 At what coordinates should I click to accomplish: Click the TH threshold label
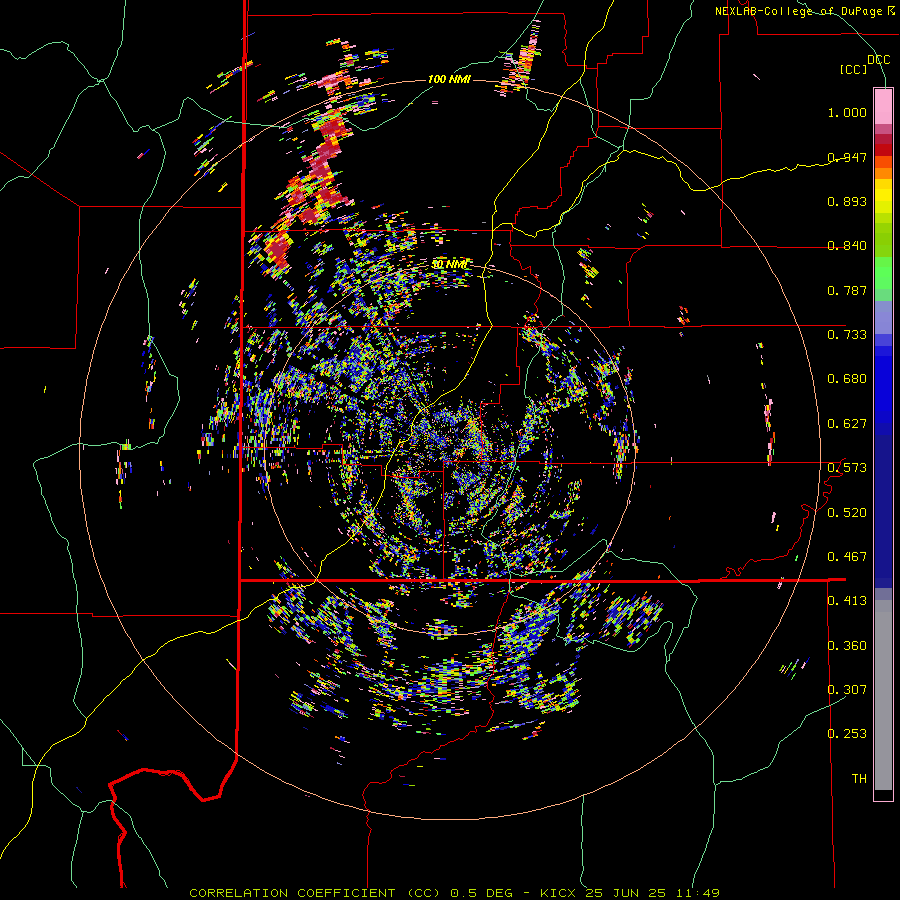pyautogui.click(x=859, y=779)
